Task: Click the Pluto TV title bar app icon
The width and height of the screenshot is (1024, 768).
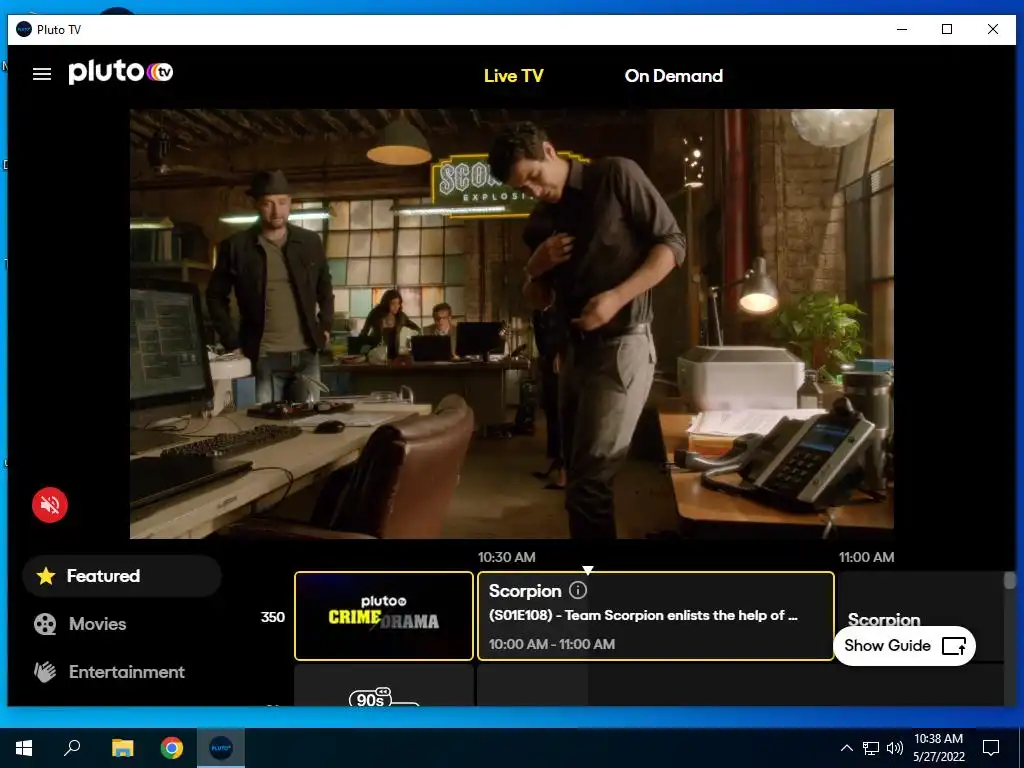Action: [24, 29]
